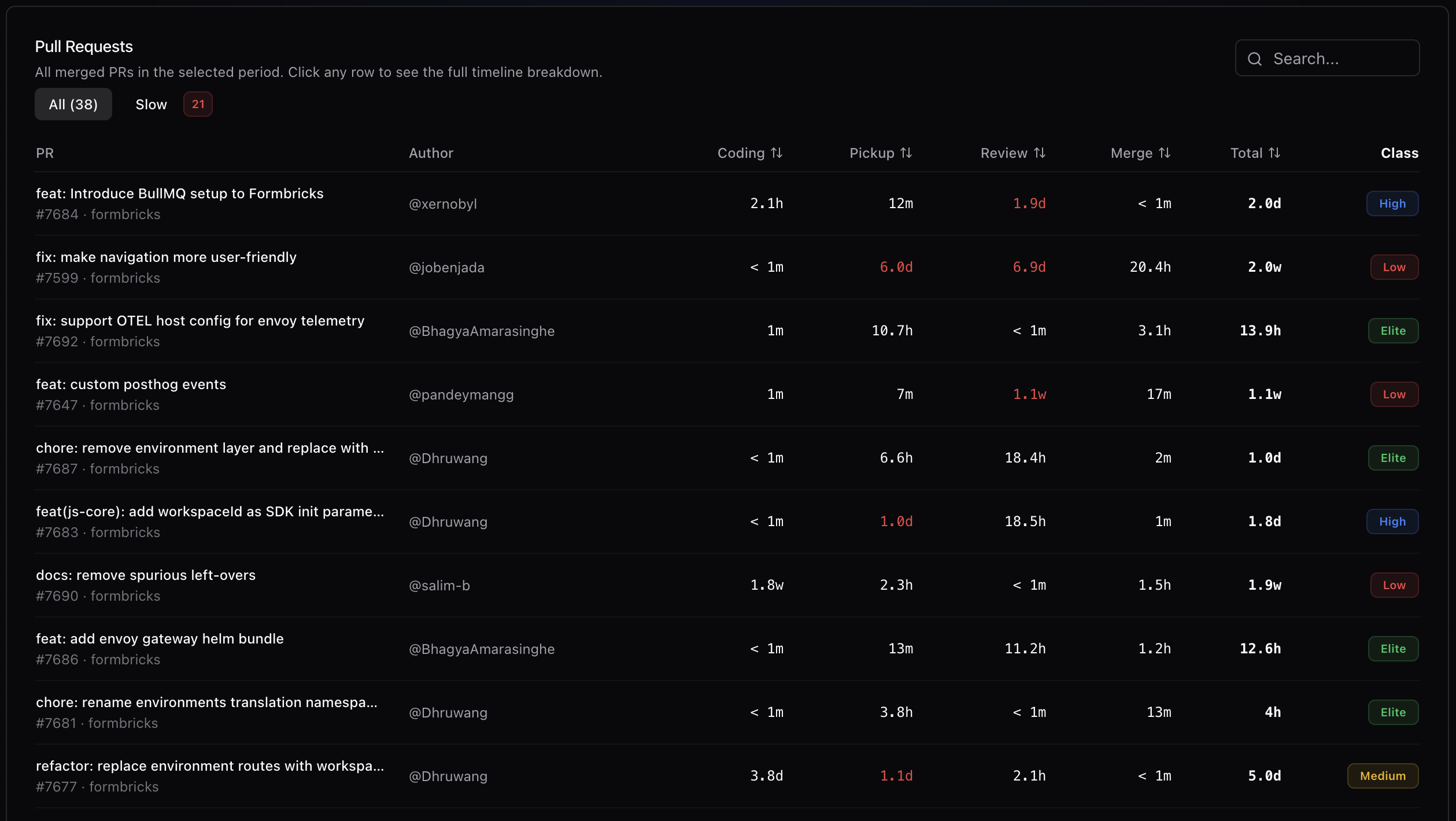Expand 'docs: remove spurious left-overs' row
This screenshot has width=1456, height=821.
click(x=146, y=575)
